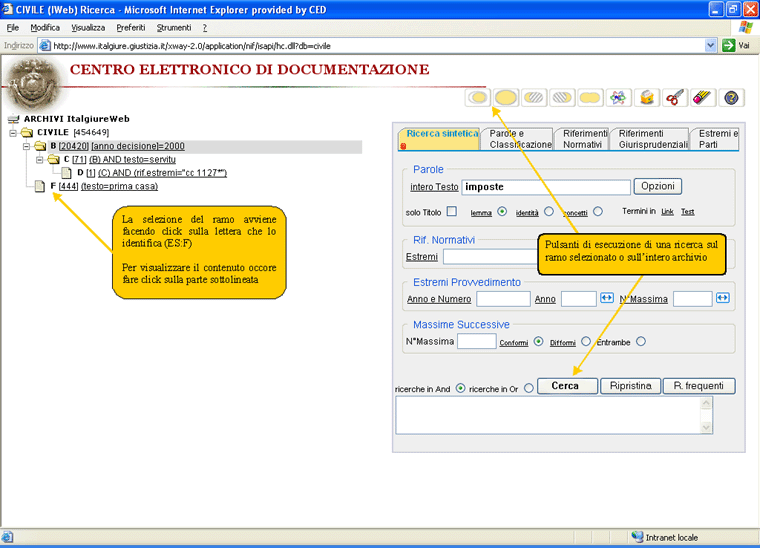Open the ? help menu
This screenshot has height=548, width=760.
click(205, 28)
